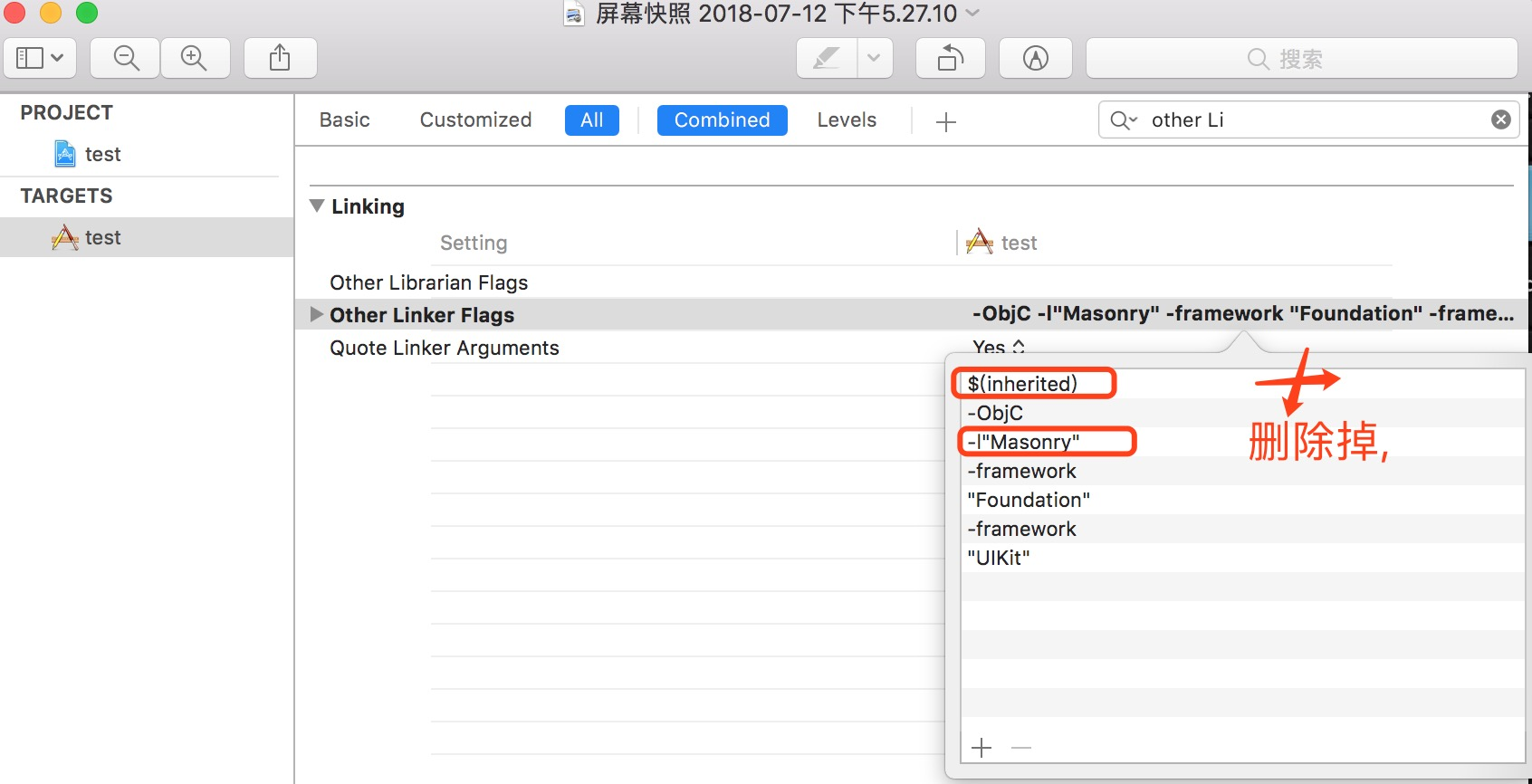Screen dimensions: 1532x784
Task: Add a new linker flag with plus
Action: click(981, 748)
